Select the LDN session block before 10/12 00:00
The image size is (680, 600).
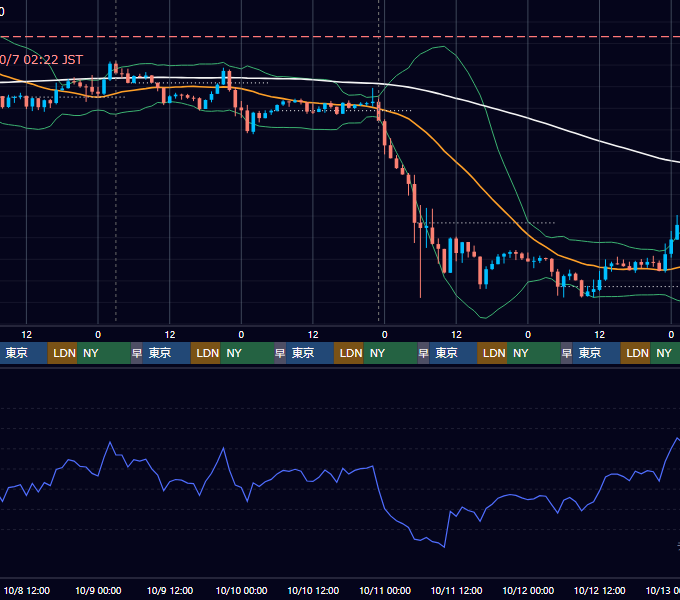492,353
